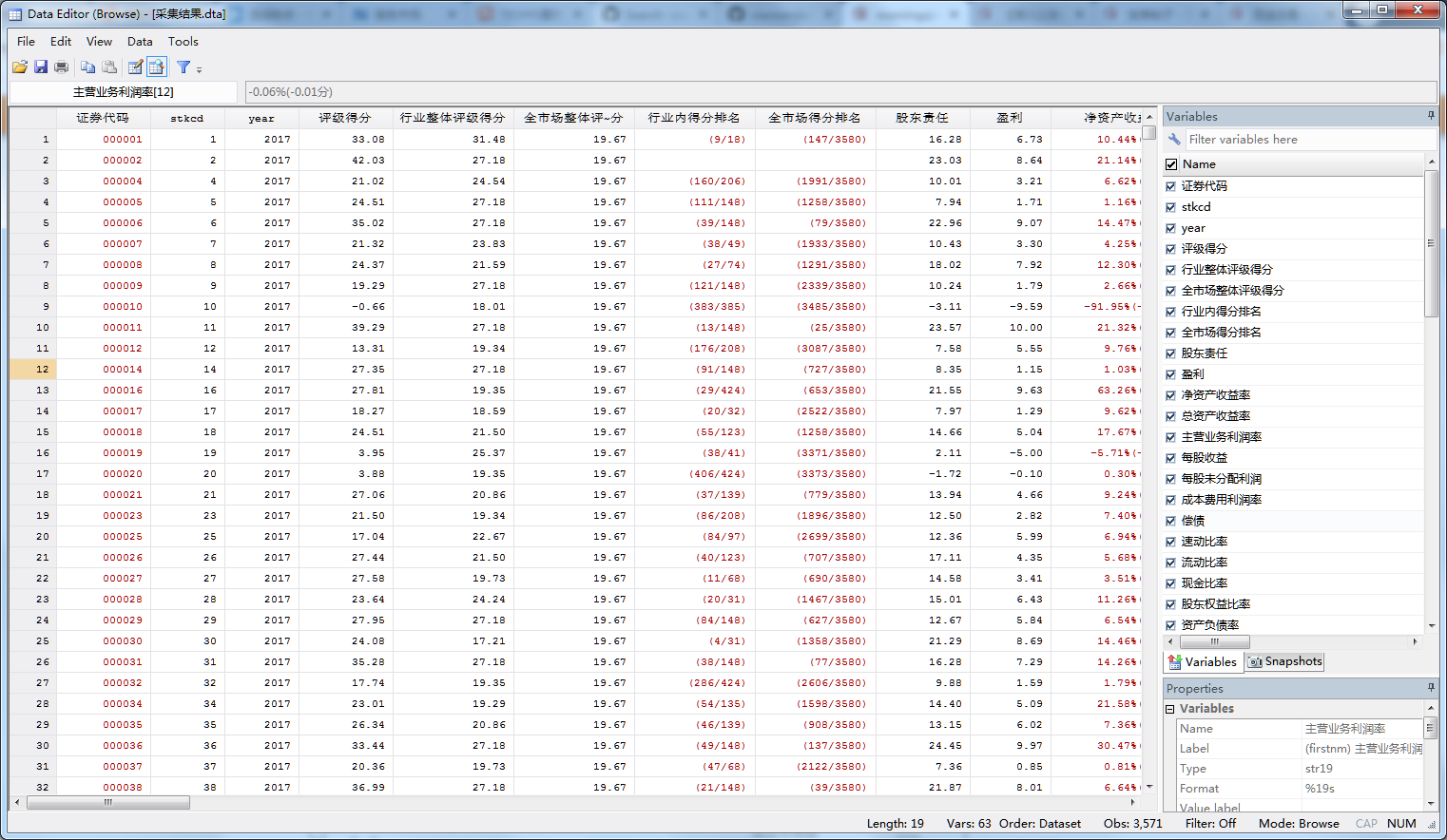Click the wrench icon beside variable filter
1447x840 pixels.
pyautogui.click(x=1174, y=139)
